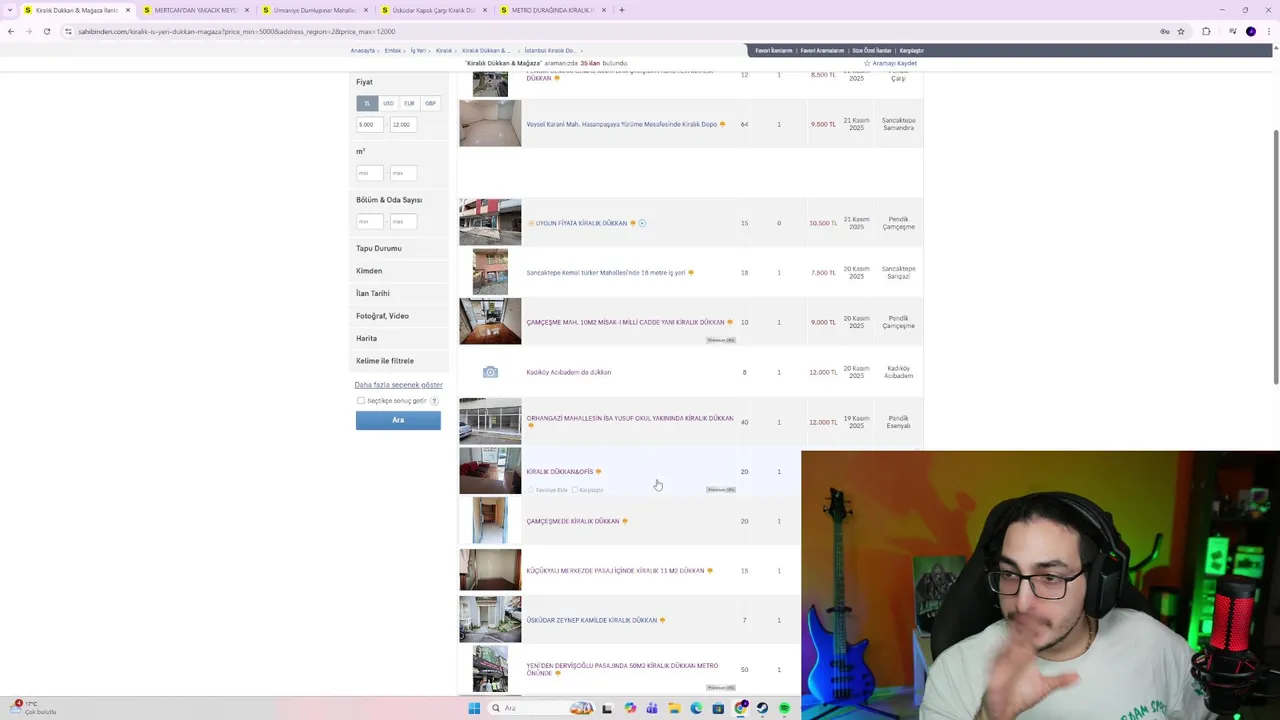
Task: Click maximum price field showing 12.000
Action: pos(404,125)
